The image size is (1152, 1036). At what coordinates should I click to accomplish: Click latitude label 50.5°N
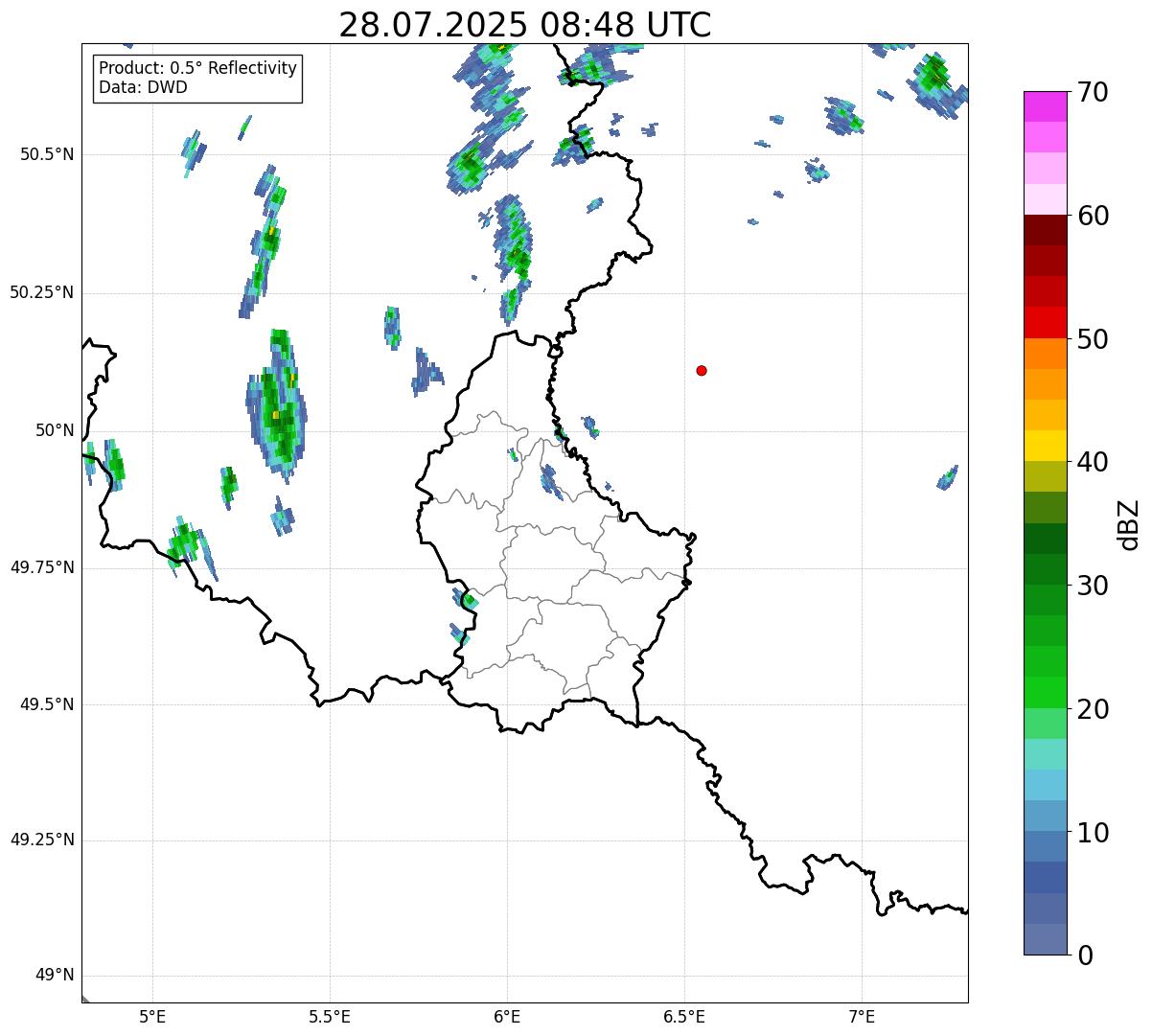[47, 154]
